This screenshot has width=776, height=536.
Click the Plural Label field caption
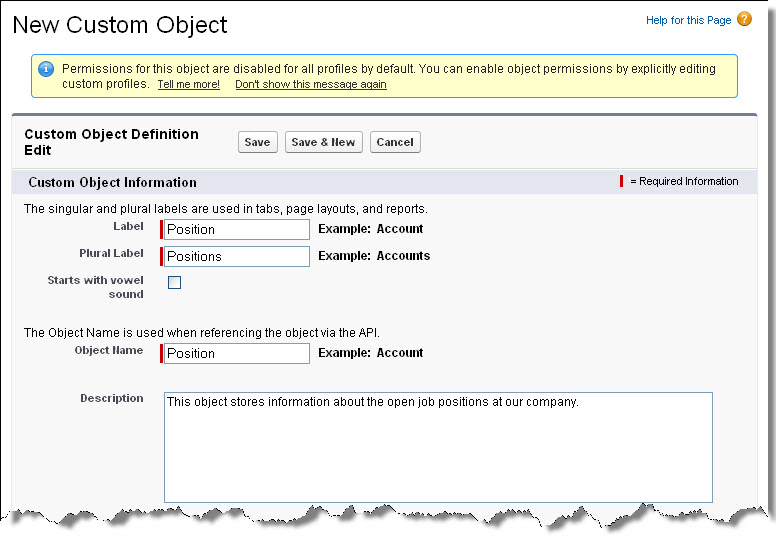(111, 253)
